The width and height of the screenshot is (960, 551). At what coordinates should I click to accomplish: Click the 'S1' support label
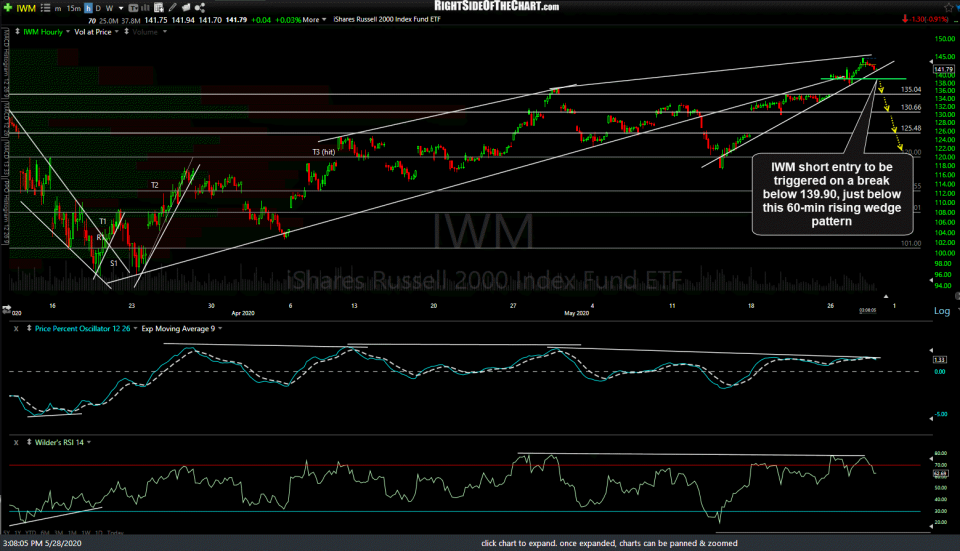point(113,263)
